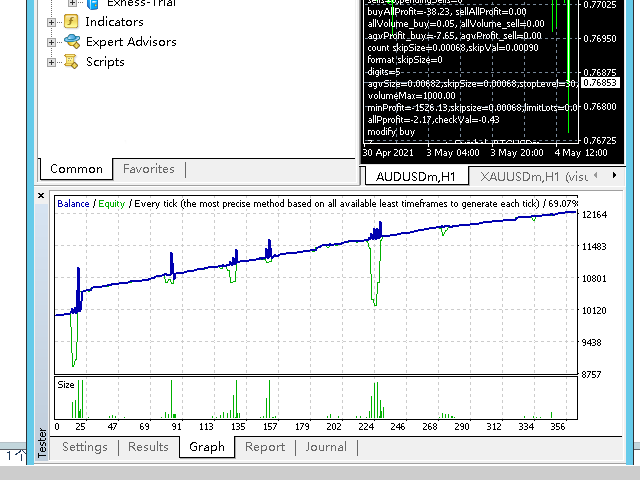This screenshot has height=480, width=640.
Task: Click the Scripts scroll icon
Action: click(71, 62)
